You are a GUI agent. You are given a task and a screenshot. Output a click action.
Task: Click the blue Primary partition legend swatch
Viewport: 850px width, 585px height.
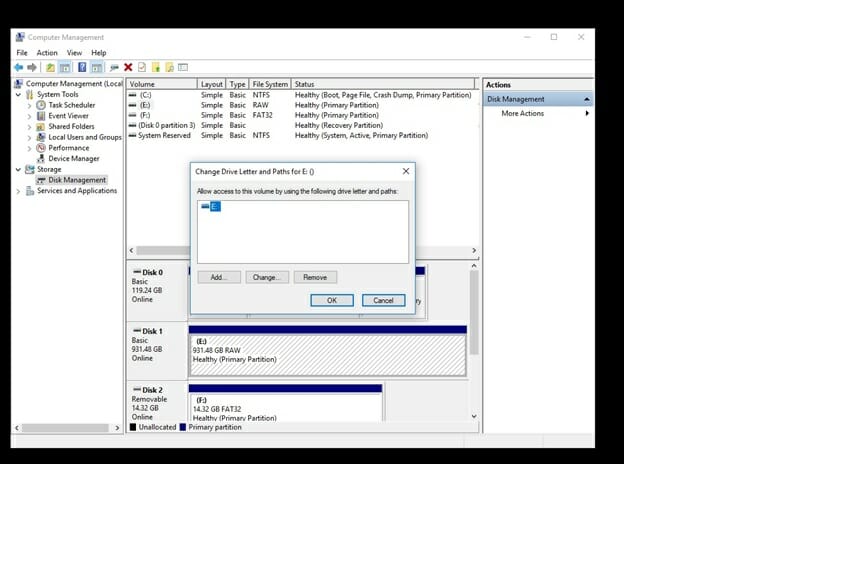(x=183, y=427)
